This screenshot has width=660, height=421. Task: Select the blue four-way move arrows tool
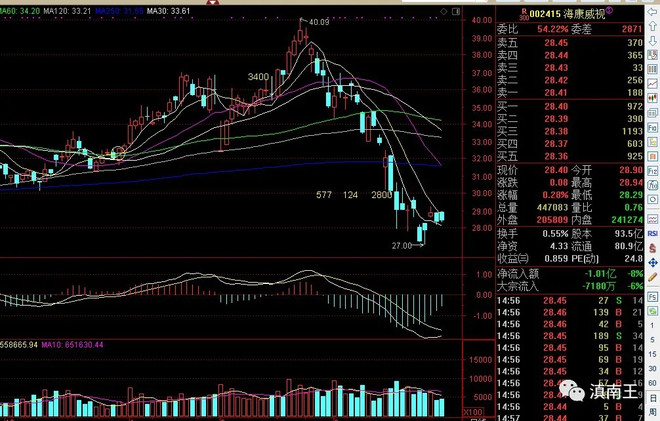652,263
